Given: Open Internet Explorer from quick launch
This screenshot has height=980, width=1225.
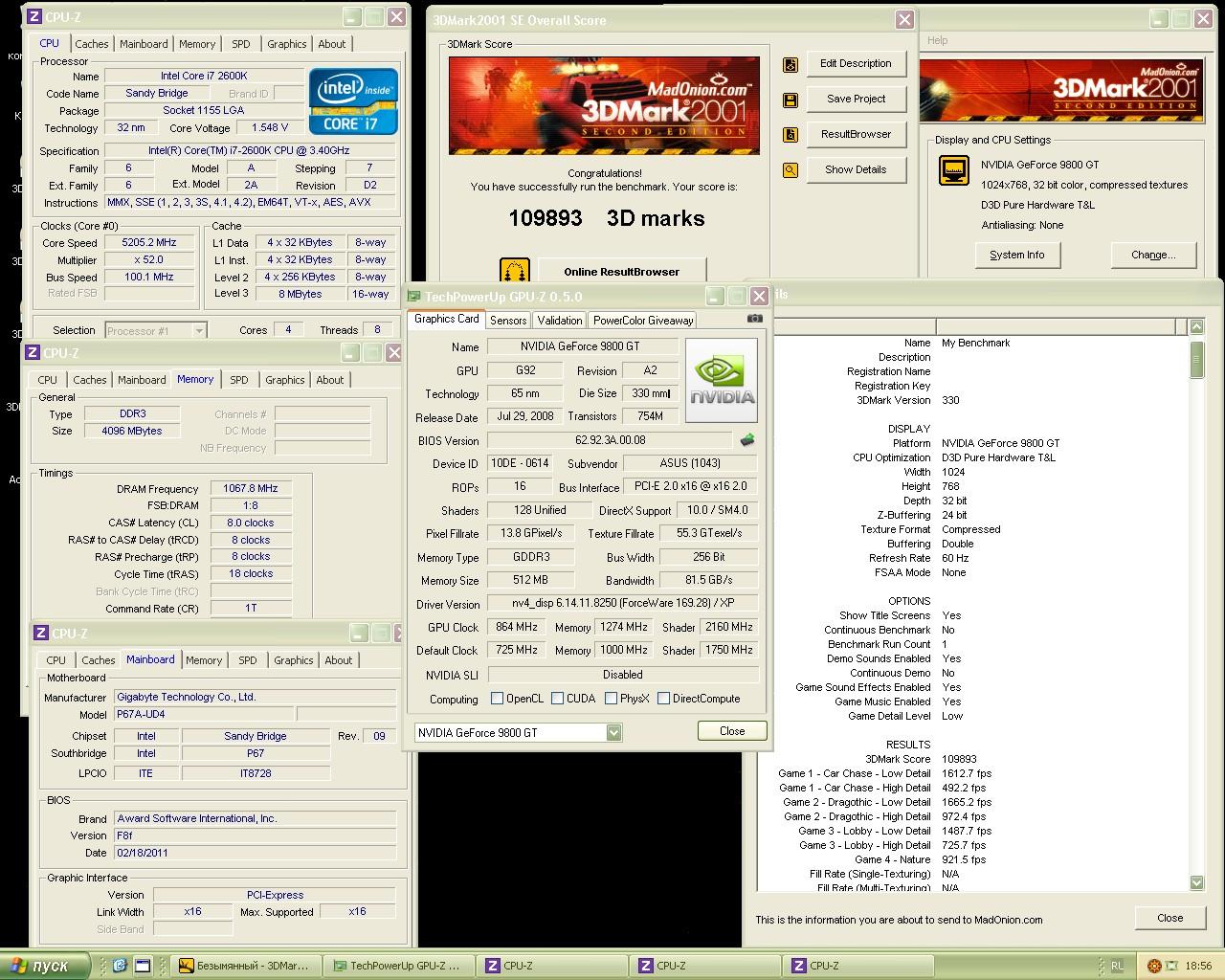Looking at the screenshot, I should pos(121,966).
